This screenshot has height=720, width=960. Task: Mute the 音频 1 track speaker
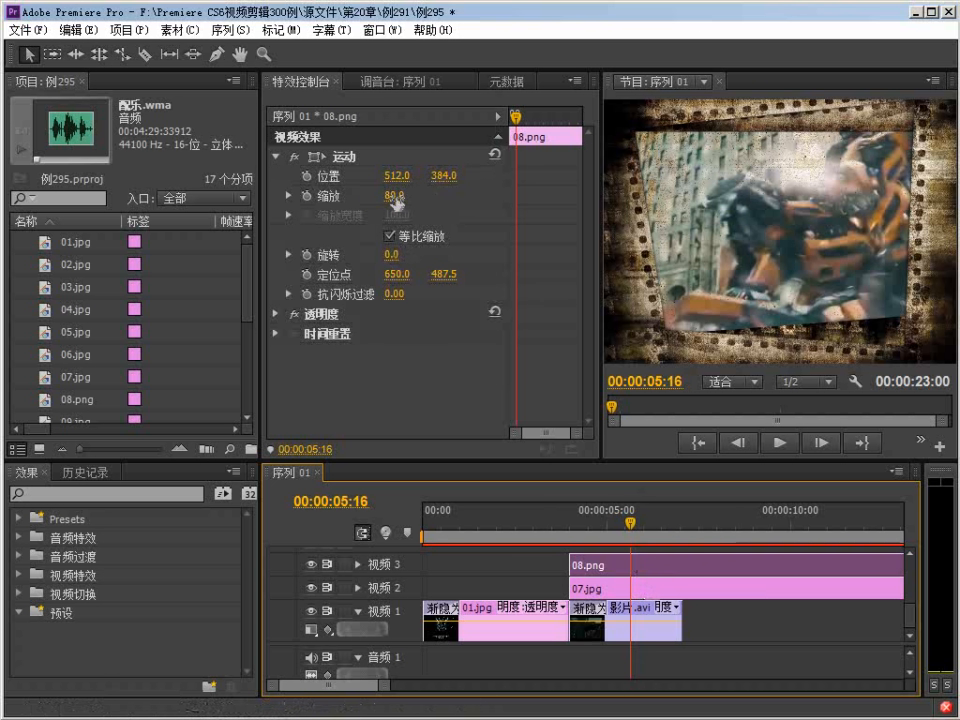click(311, 657)
